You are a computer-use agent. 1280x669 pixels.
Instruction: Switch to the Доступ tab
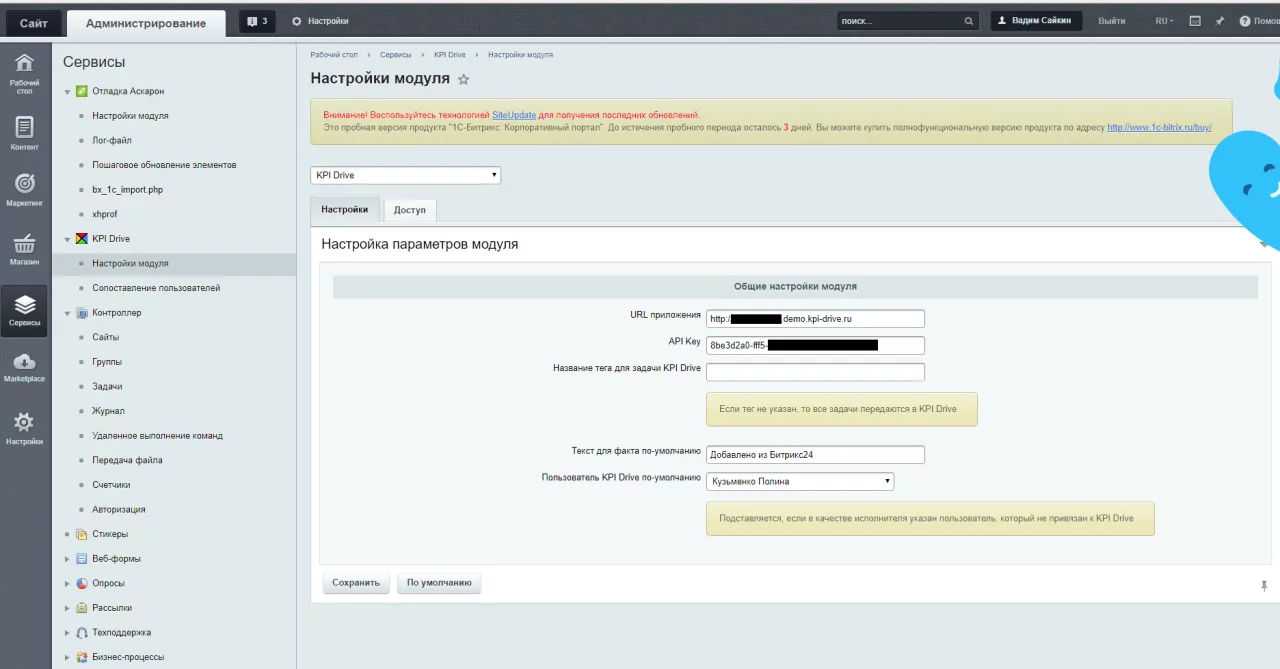(x=409, y=210)
